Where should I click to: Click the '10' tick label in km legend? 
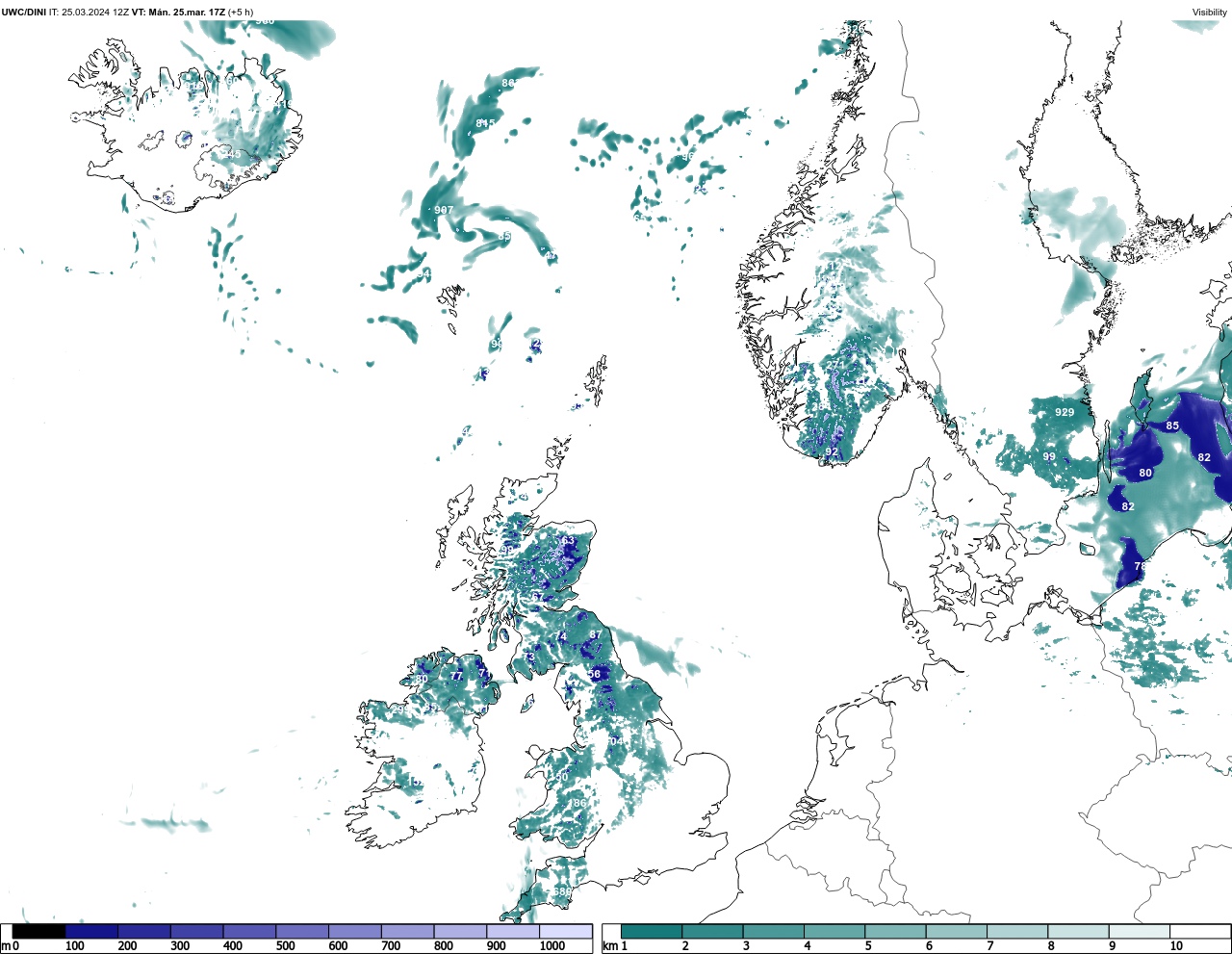pyautogui.click(x=1176, y=946)
